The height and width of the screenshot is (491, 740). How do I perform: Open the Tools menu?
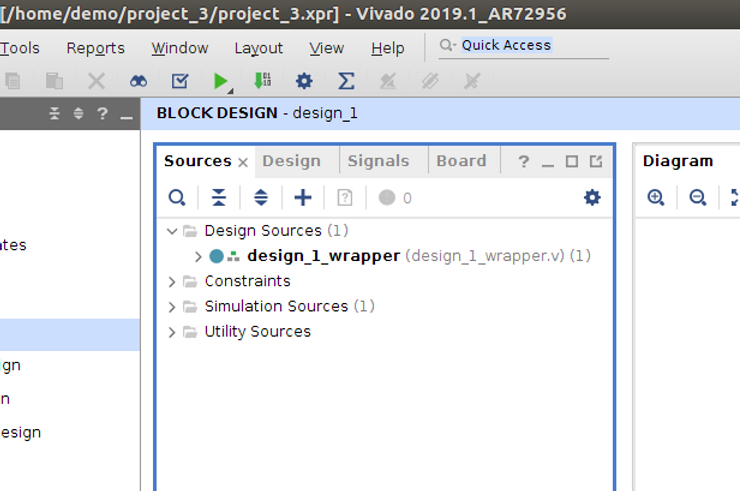point(20,48)
